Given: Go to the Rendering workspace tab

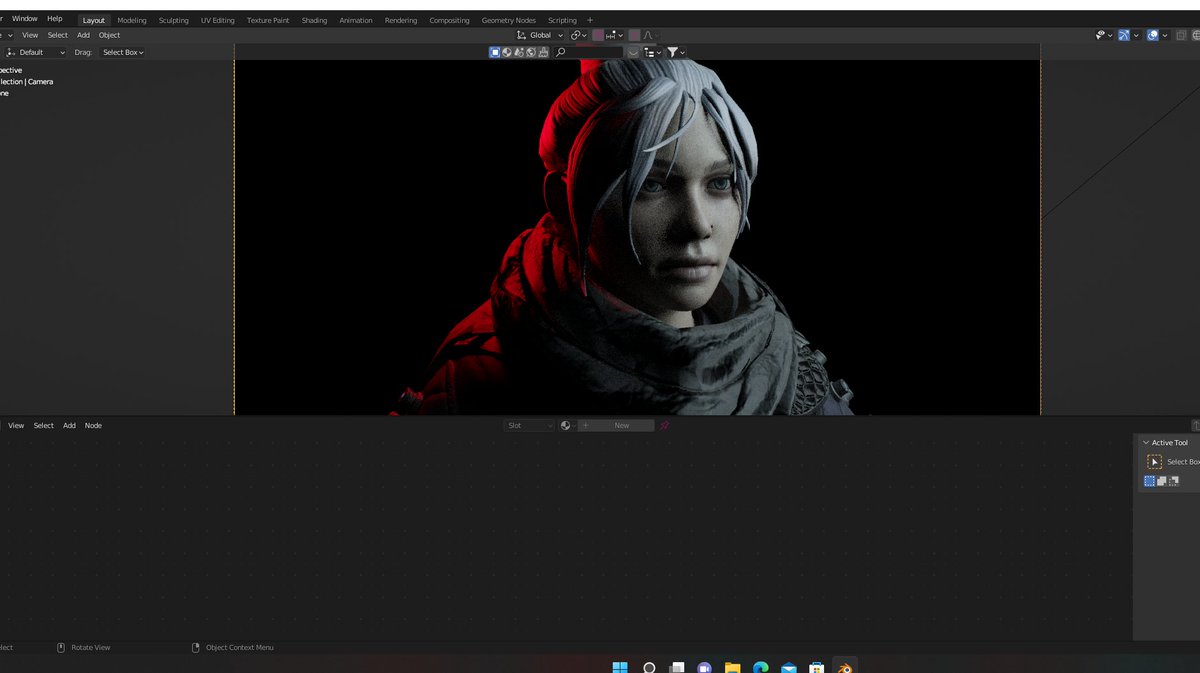Looking at the screenshot, I should [x=401, y=20].
